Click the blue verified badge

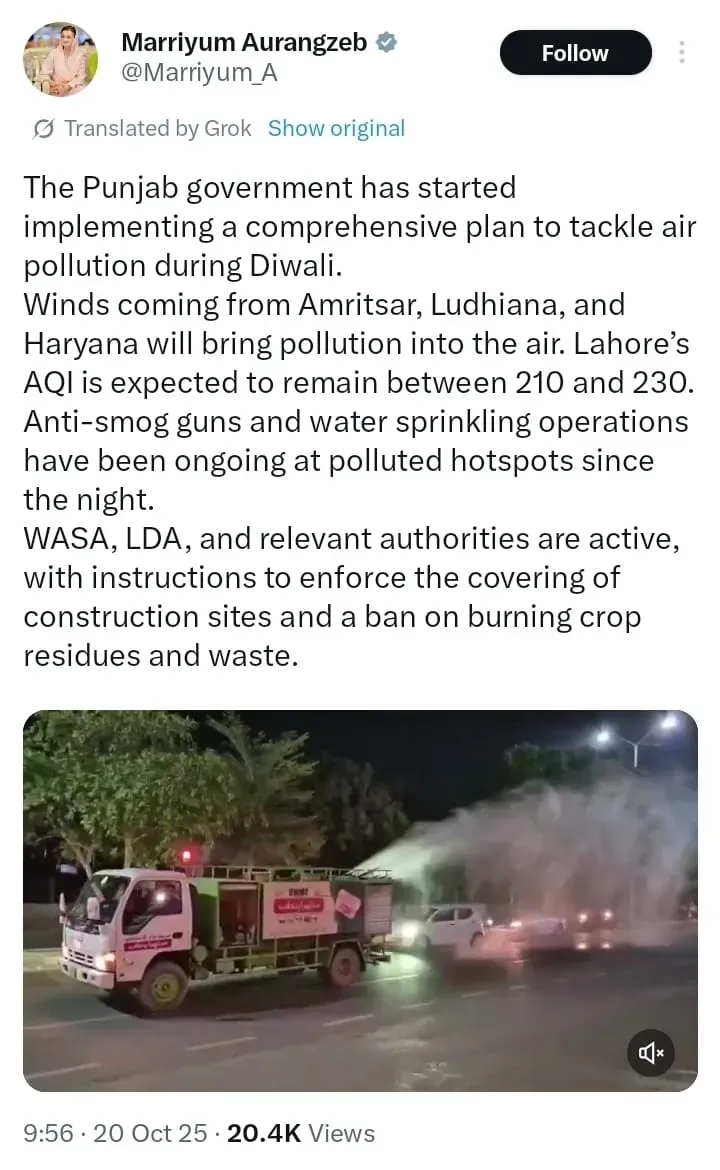coord(386,43)
